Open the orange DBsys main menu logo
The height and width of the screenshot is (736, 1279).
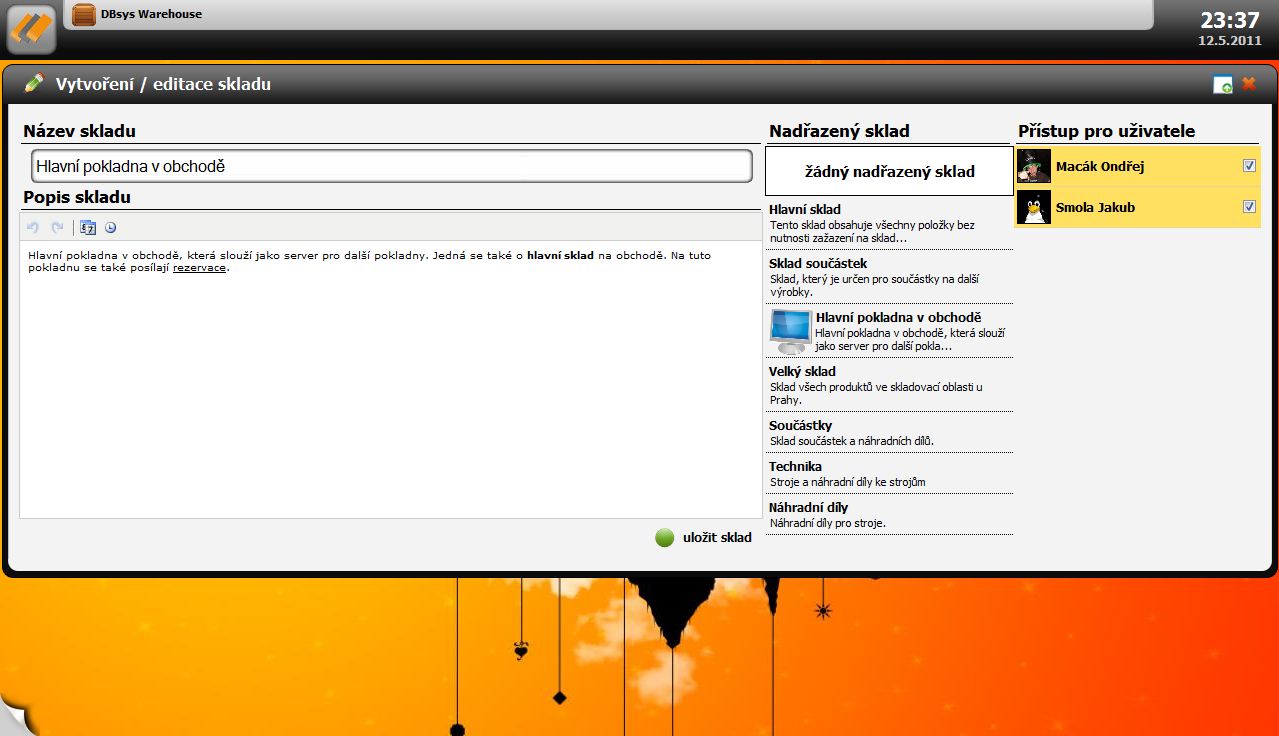[x=31, y=27]
